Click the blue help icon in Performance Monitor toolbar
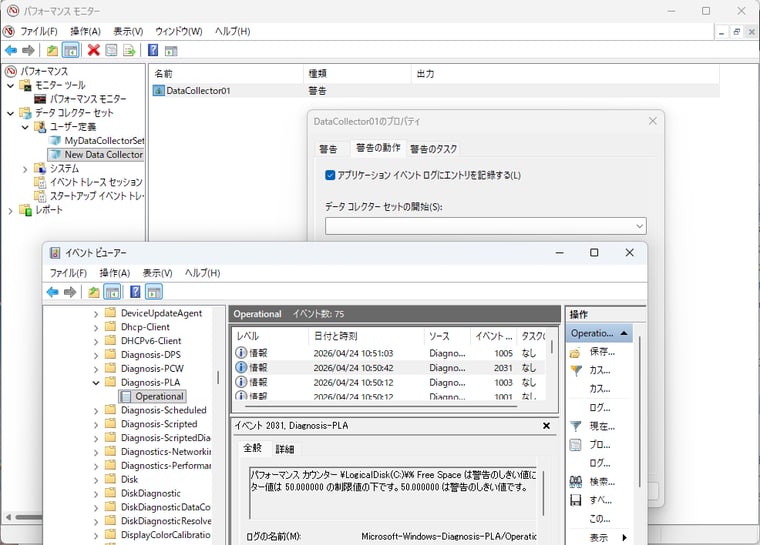 point(153,50)
